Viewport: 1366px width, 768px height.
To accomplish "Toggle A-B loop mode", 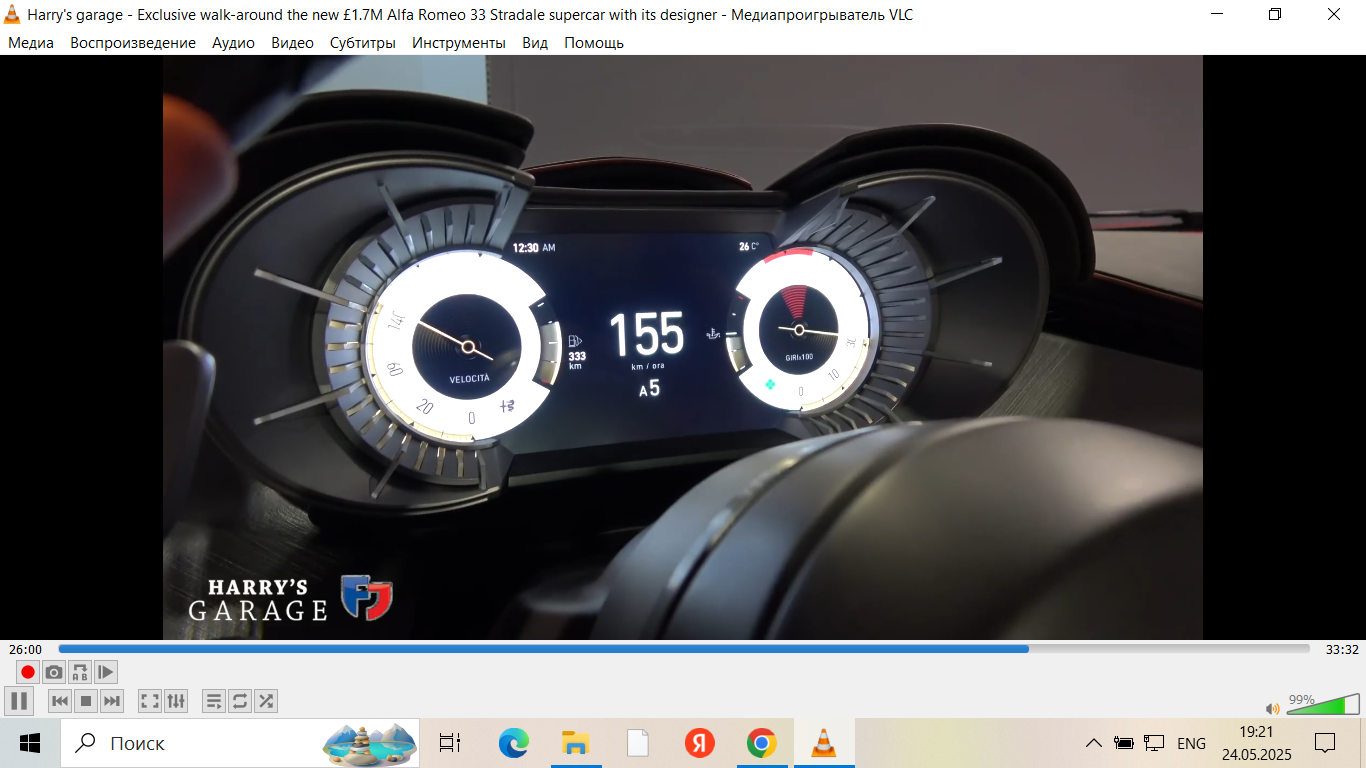I will (x=80, y=672).
